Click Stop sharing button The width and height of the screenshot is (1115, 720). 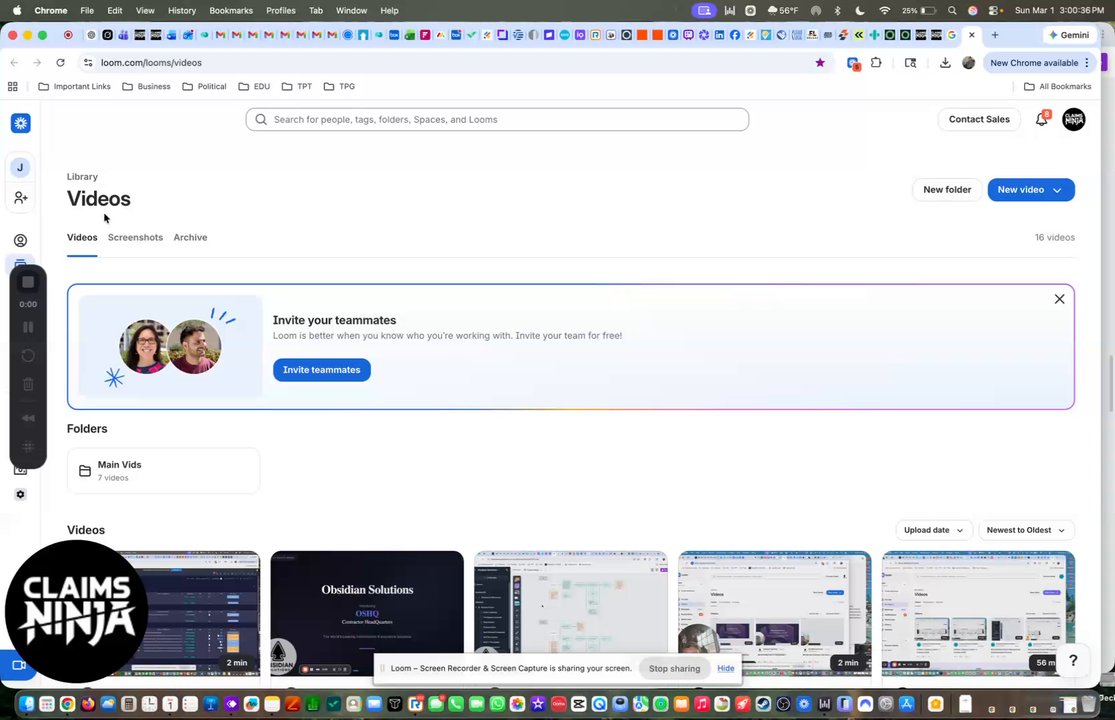(674, 668)
